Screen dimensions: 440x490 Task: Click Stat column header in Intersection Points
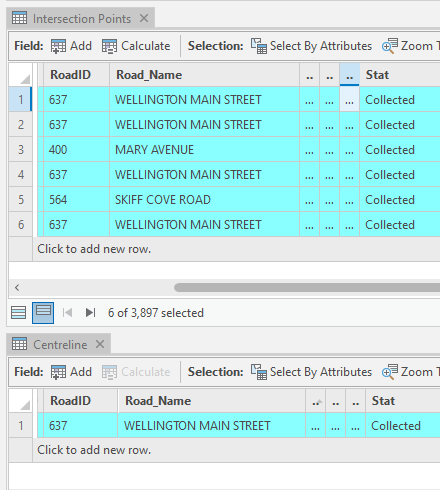pos(400,75)
